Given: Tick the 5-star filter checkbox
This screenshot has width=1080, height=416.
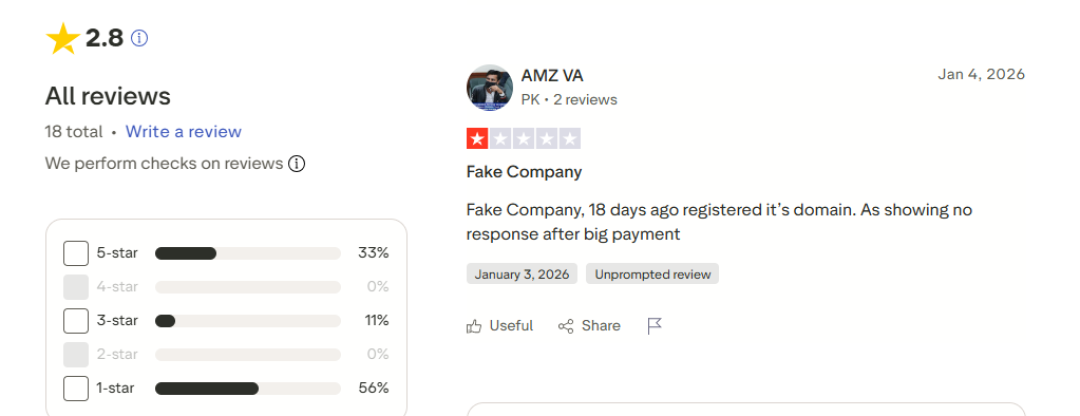Looking at the screenshot, I should click(x=76, y=253).
